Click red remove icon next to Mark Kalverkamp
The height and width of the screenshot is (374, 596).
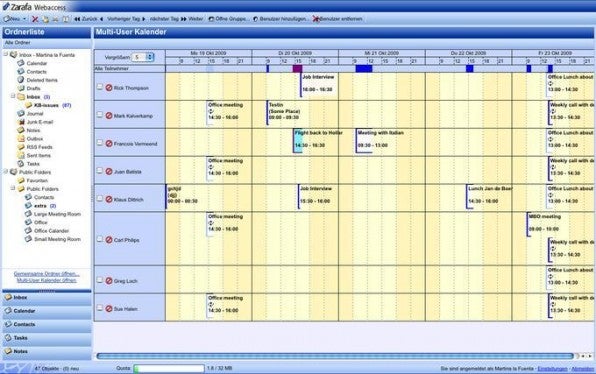pyautogui.click(x=109, y=116)
